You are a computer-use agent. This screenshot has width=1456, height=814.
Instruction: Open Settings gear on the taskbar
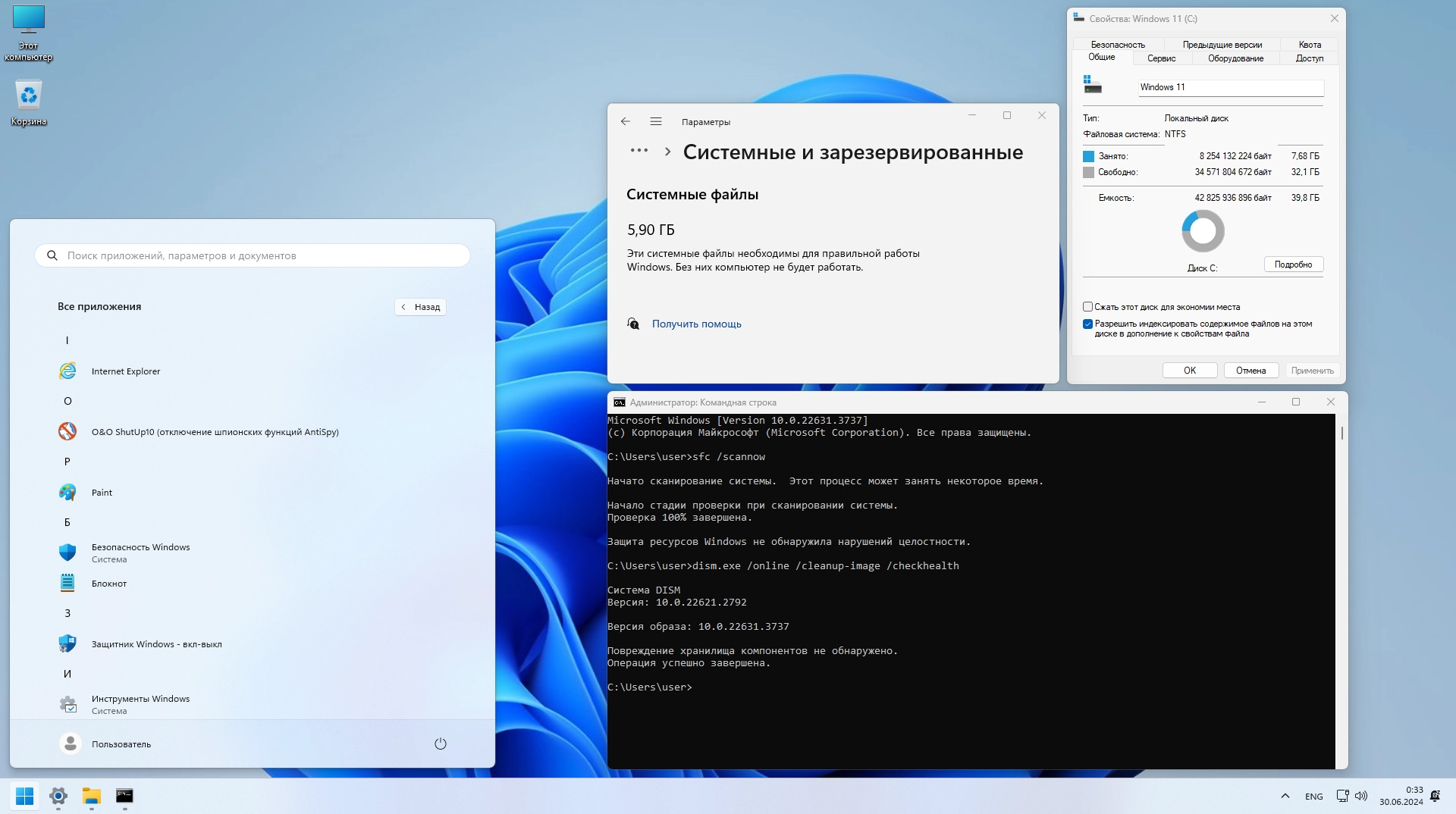pos(58,796)
